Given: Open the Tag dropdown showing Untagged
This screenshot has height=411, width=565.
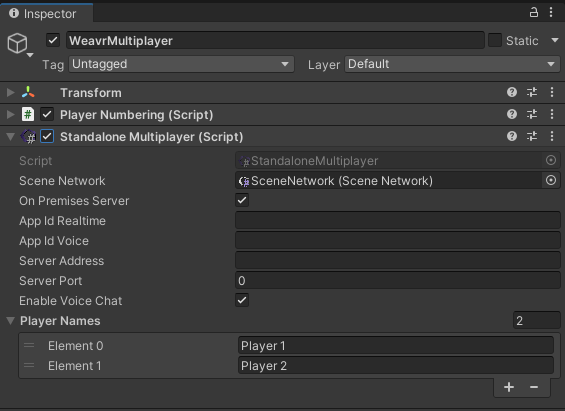Looking at the screenshot, I should pos(181,64).
